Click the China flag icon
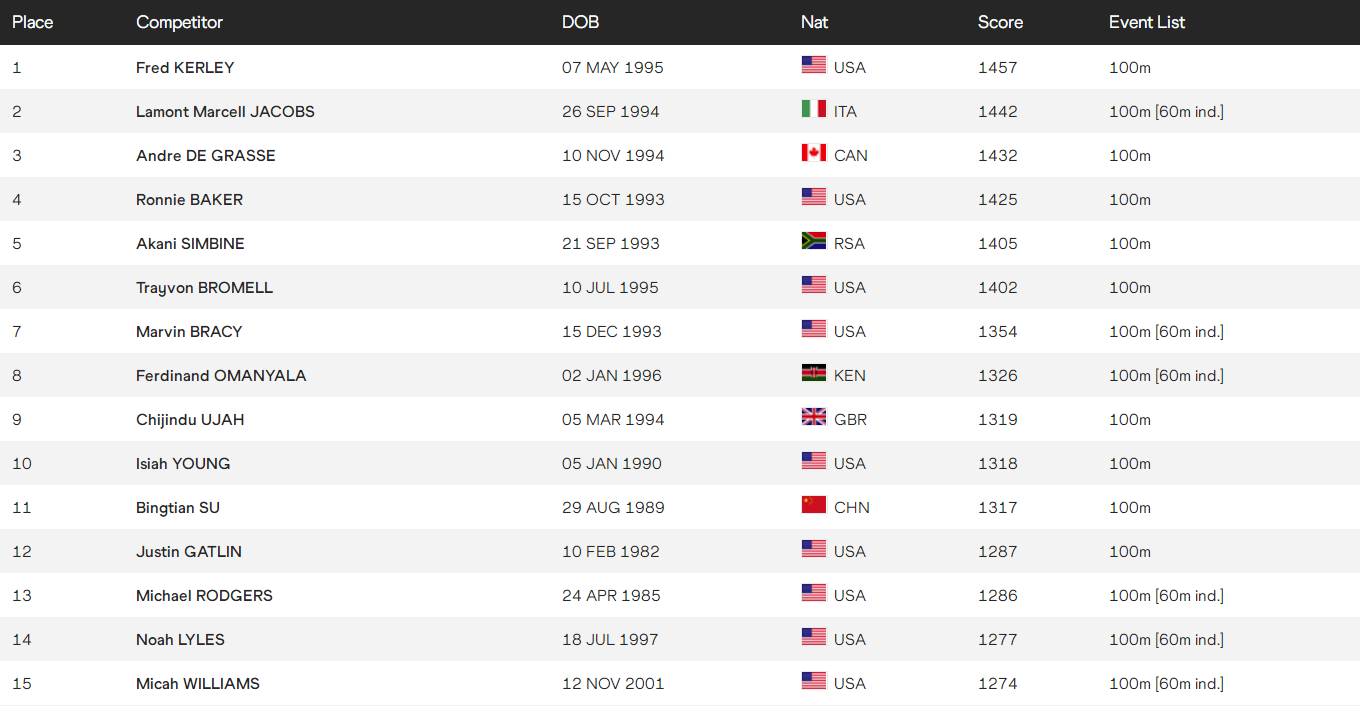 click(x=813, y=505)
